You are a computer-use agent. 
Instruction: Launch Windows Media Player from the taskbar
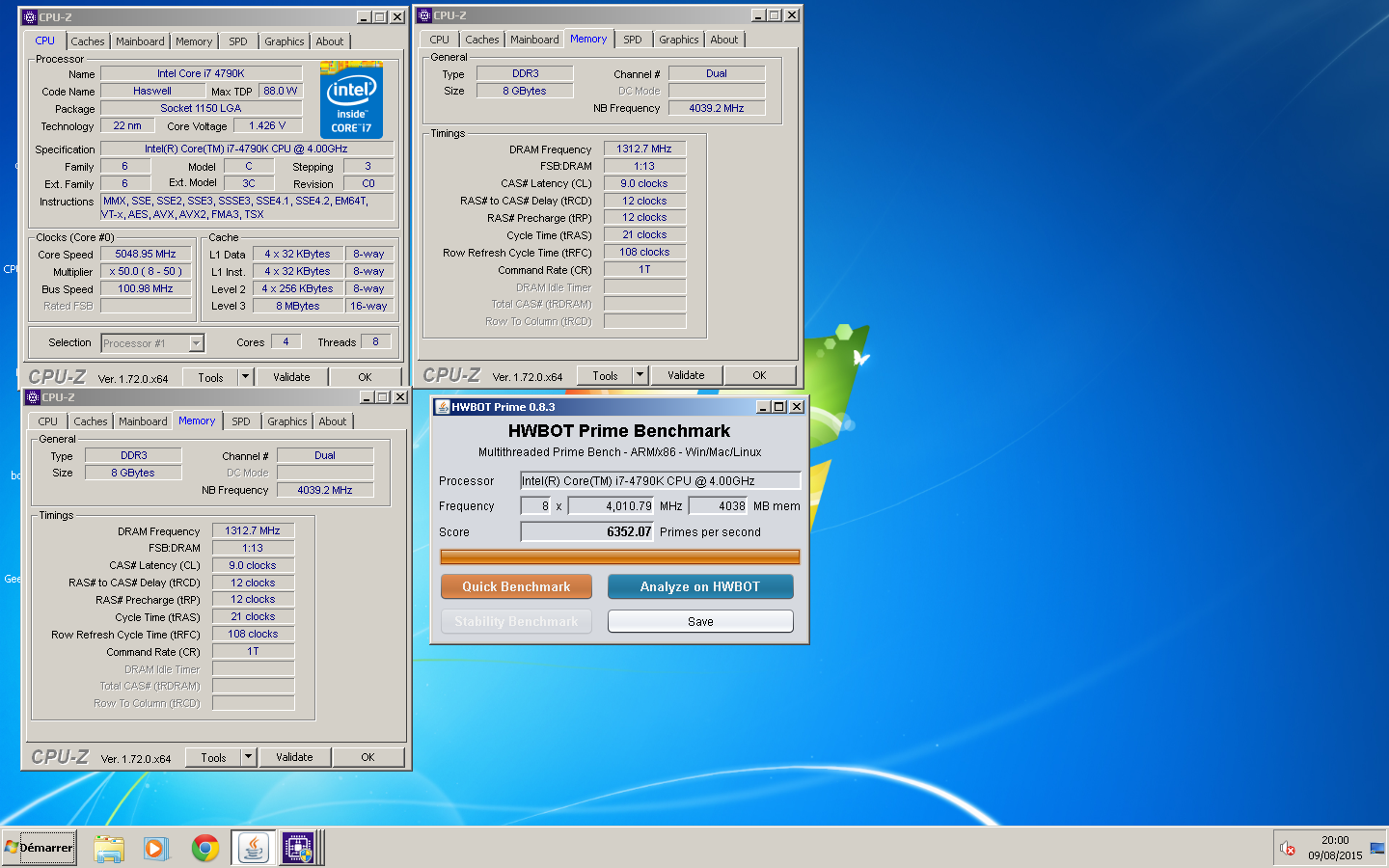(155, 848)
